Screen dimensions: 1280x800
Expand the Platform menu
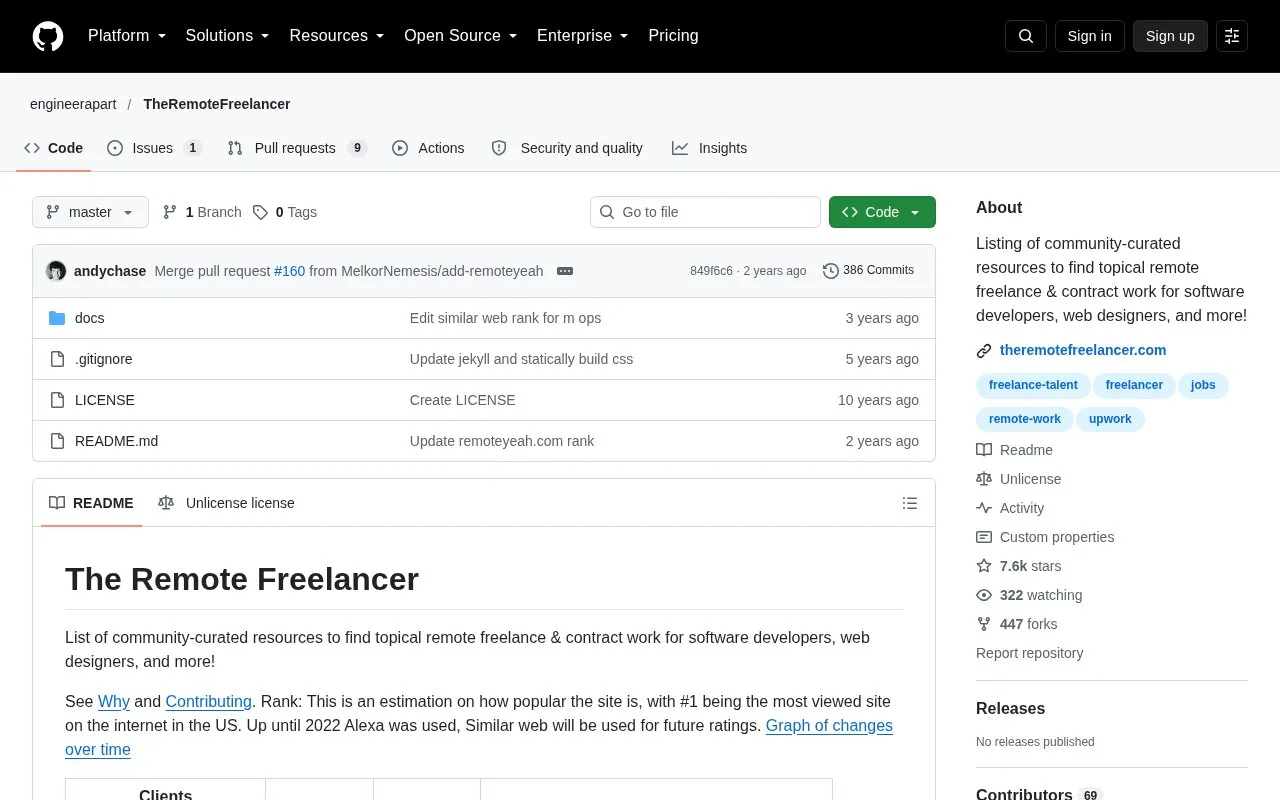[127, 36]
